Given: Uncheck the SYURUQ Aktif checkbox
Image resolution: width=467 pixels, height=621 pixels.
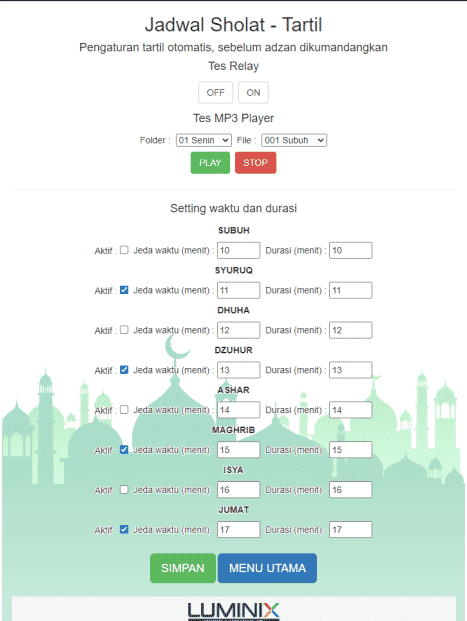Looking at the screenshot, I should (x=124, y=290).
